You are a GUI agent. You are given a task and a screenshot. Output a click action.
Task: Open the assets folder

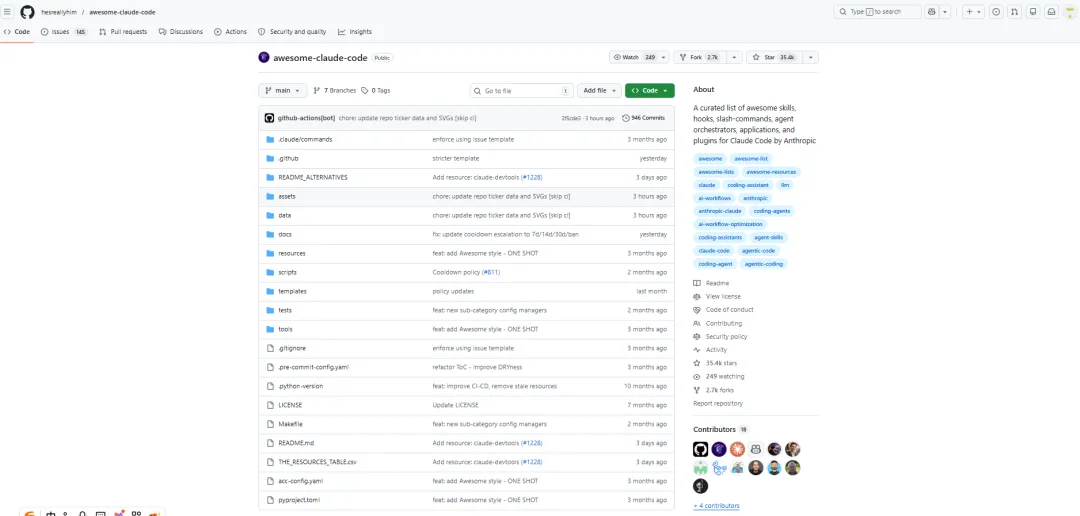287,196
